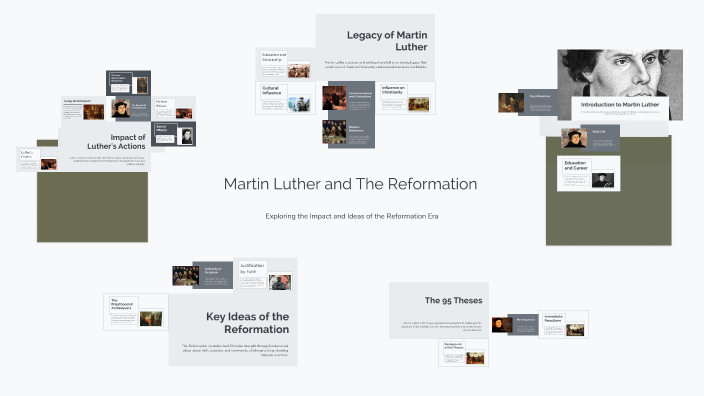The width and height of the screenshot is (704, 396).
Task: Open the 'Authority of Scripture' subtopic slide
Action: pos(202,275)
